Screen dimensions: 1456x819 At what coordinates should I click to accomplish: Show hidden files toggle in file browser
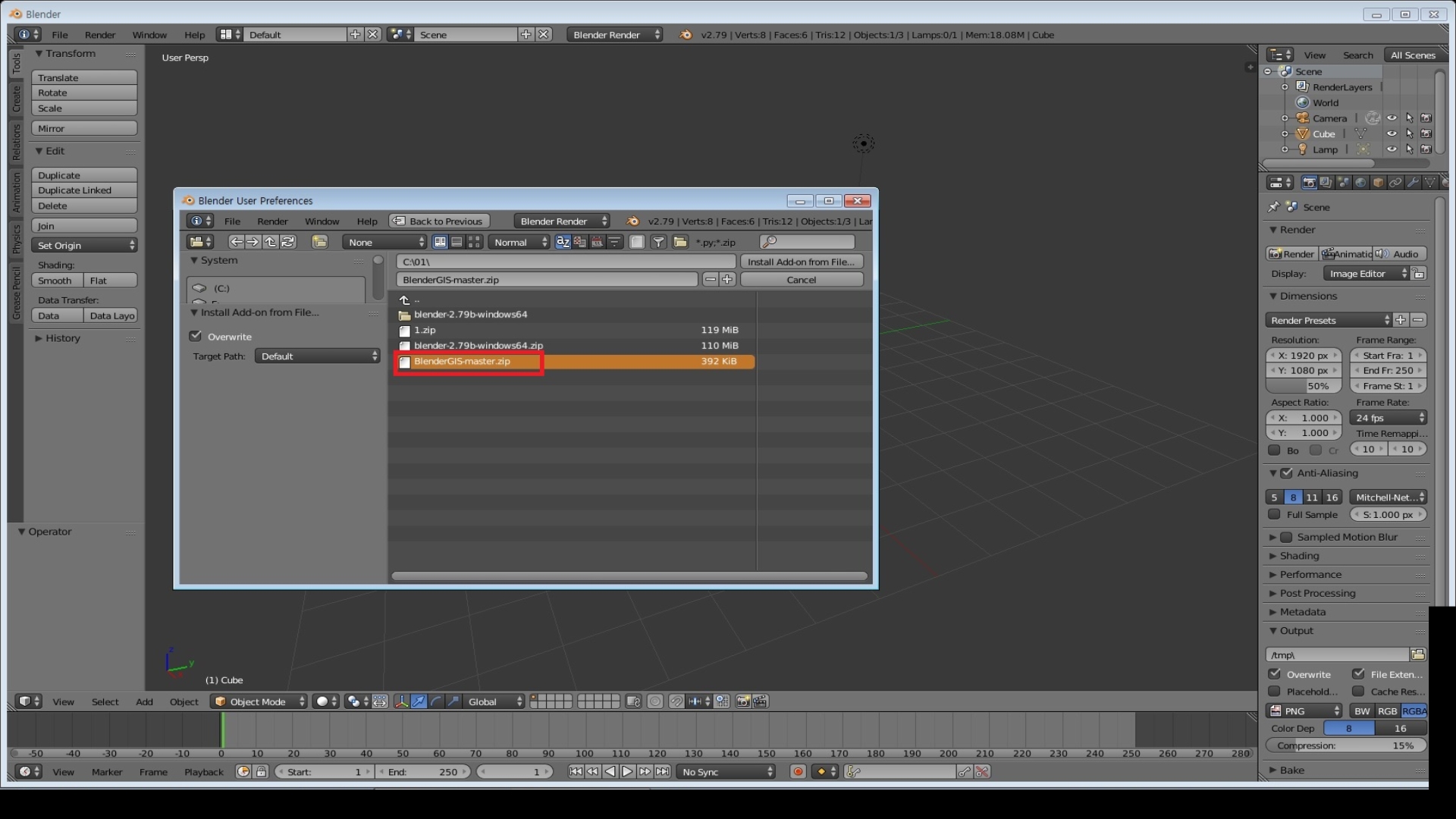coord(637,242)
